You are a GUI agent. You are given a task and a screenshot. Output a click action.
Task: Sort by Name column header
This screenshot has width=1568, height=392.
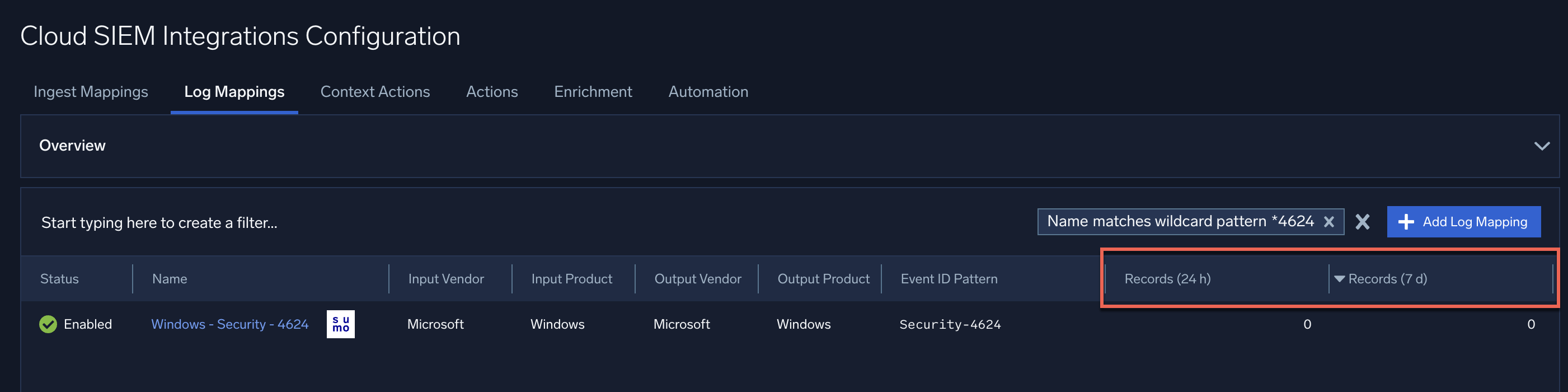(x=170, y=279)
